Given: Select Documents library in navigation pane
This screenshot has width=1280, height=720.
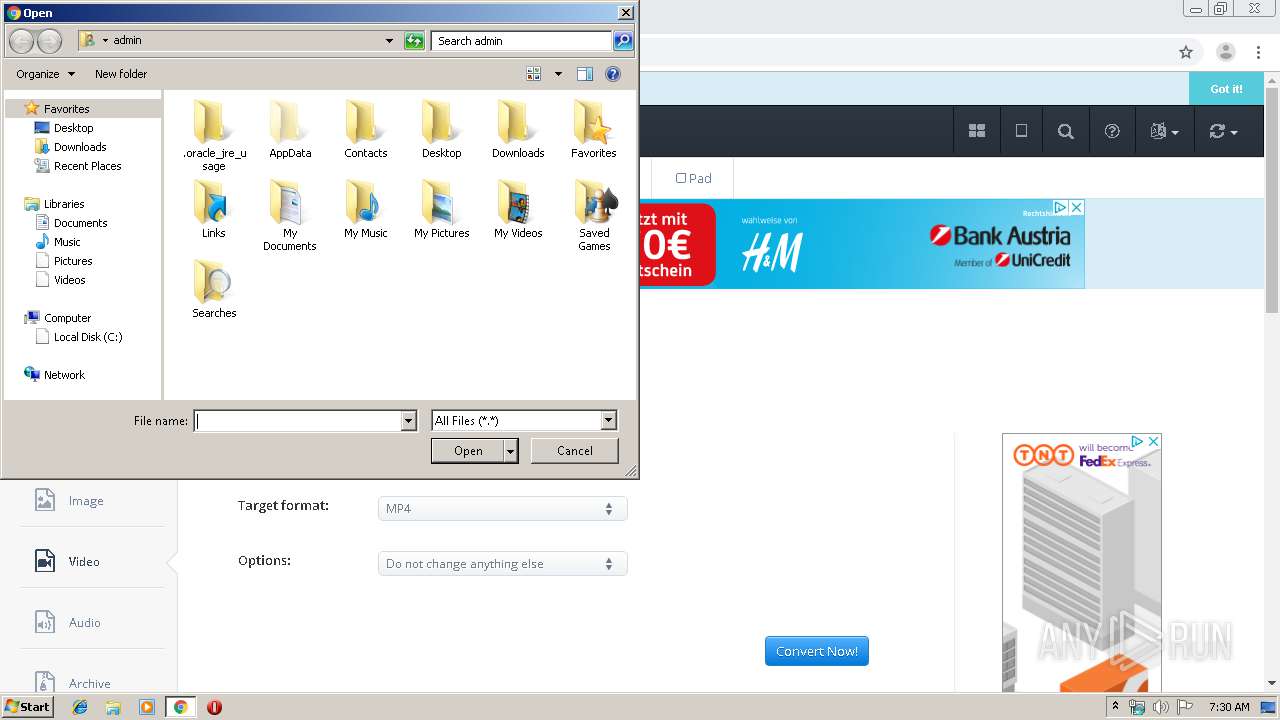Looking at the screenshot, I should point(71,223).
